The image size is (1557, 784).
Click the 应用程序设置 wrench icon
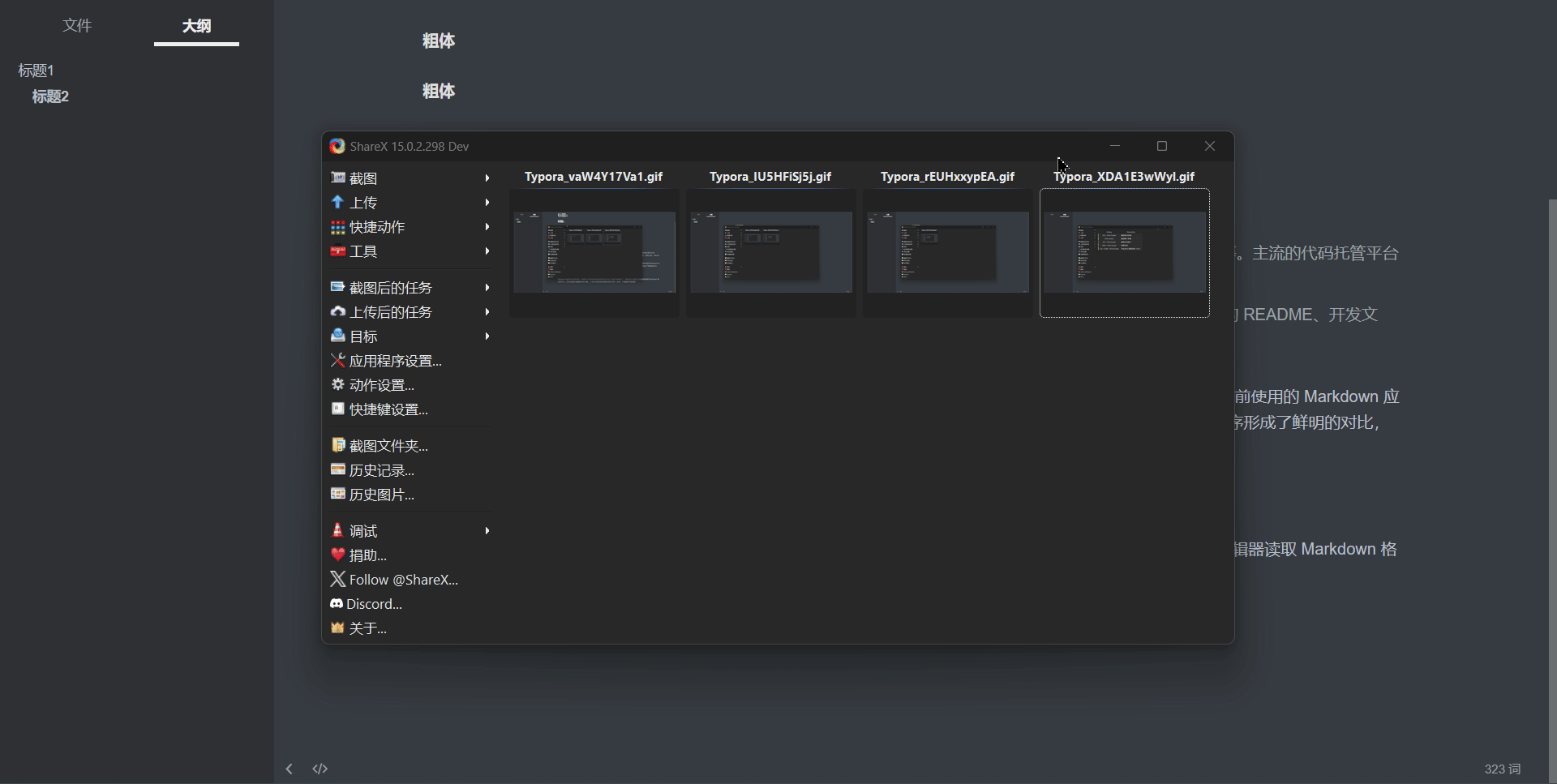tap(338, 360)
